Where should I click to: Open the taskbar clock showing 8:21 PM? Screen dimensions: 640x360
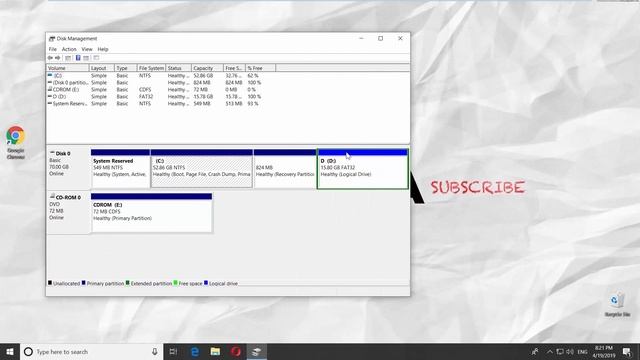point(604,351)
